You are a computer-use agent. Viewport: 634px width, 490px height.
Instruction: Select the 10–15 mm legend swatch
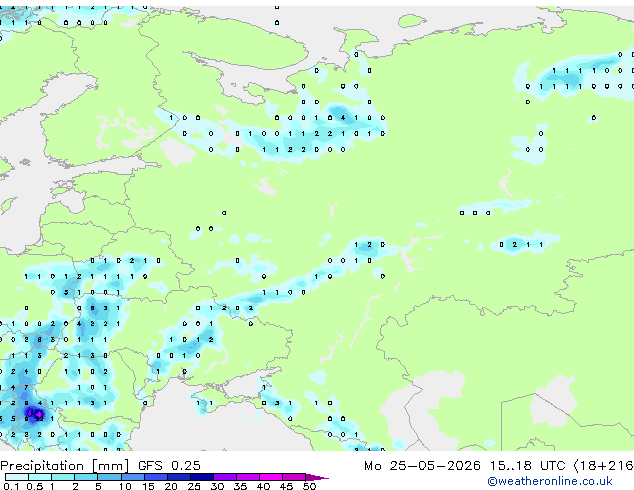tap(133, 477)
